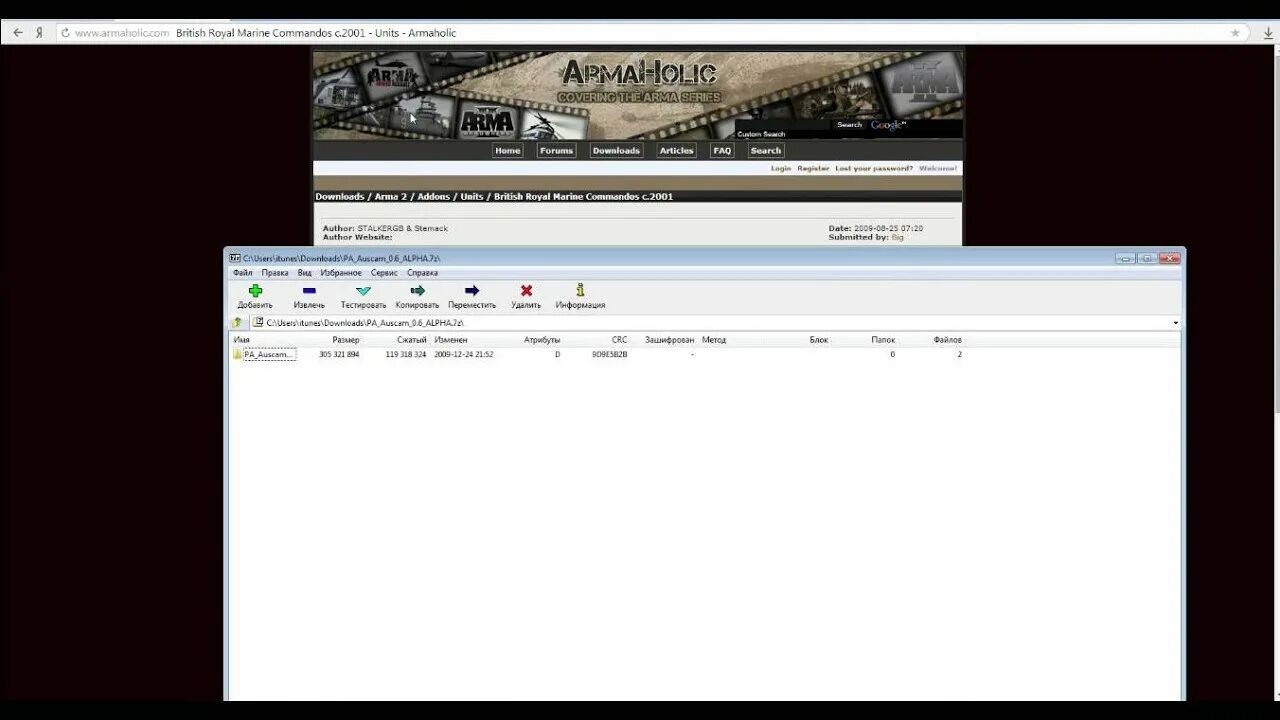Open Search on Armaholic navigation
The height and width of the screenshot is (720, 1280).
pyautogui.click(x=766, y=151)
